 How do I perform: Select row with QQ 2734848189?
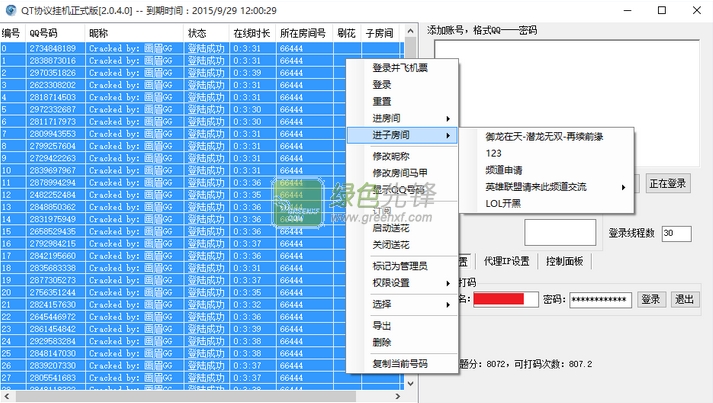click(201, 48)
